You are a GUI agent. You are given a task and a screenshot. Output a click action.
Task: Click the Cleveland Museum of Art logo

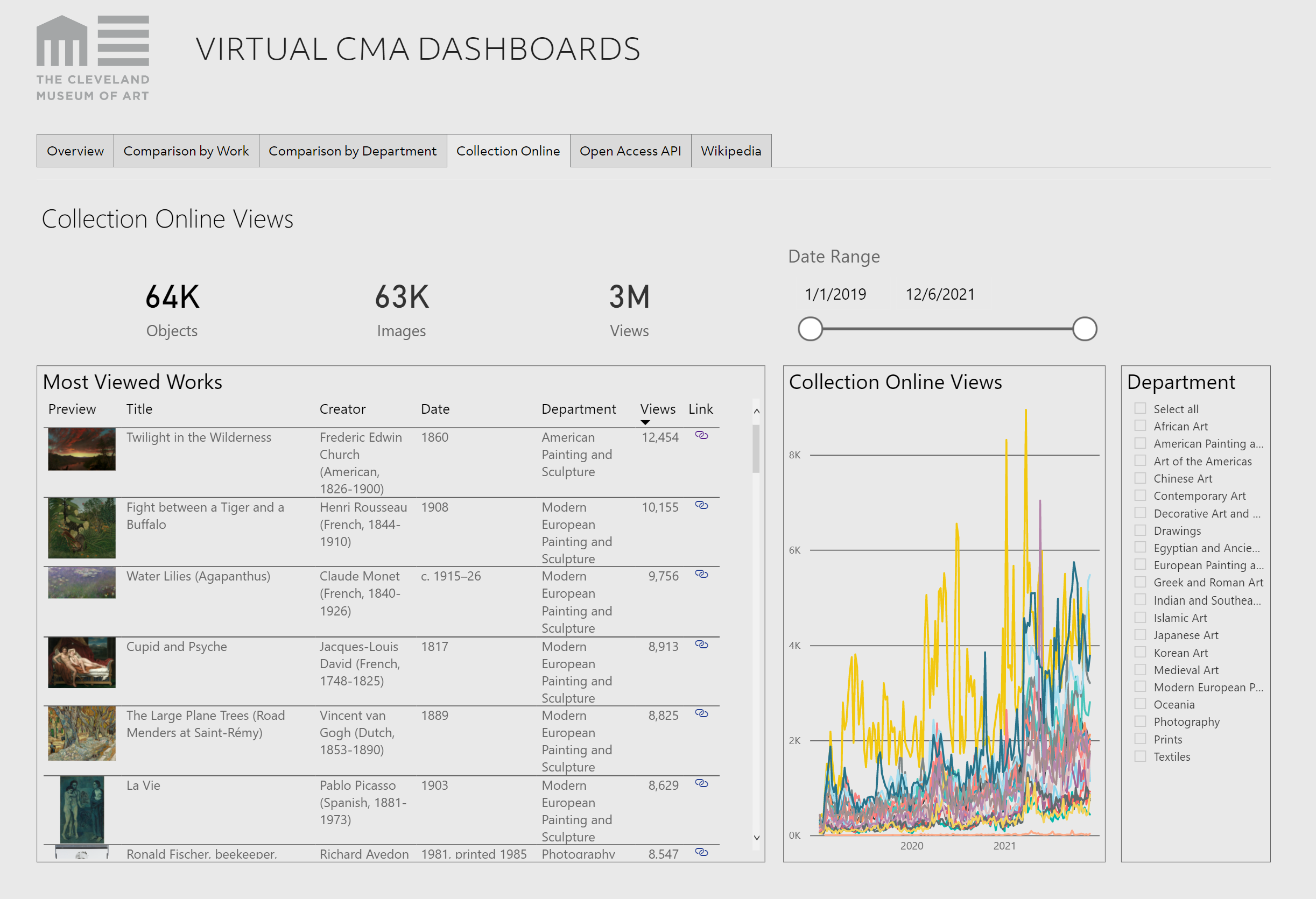pos(93,58)
